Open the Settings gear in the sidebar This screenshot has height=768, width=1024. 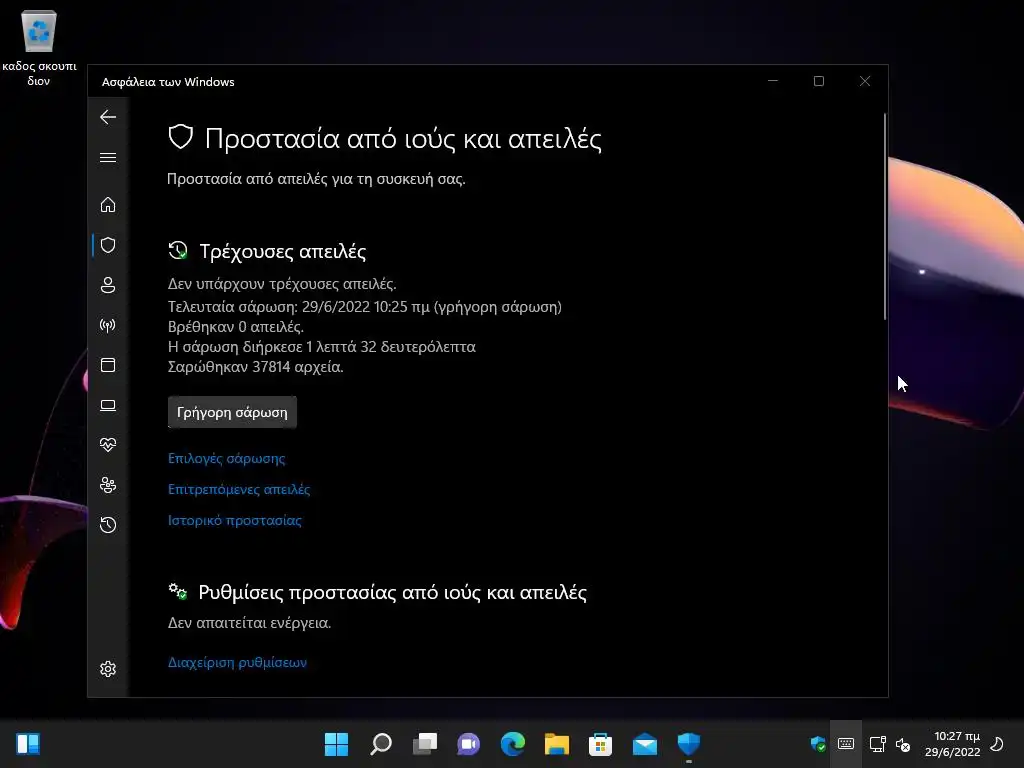(108, 669)
